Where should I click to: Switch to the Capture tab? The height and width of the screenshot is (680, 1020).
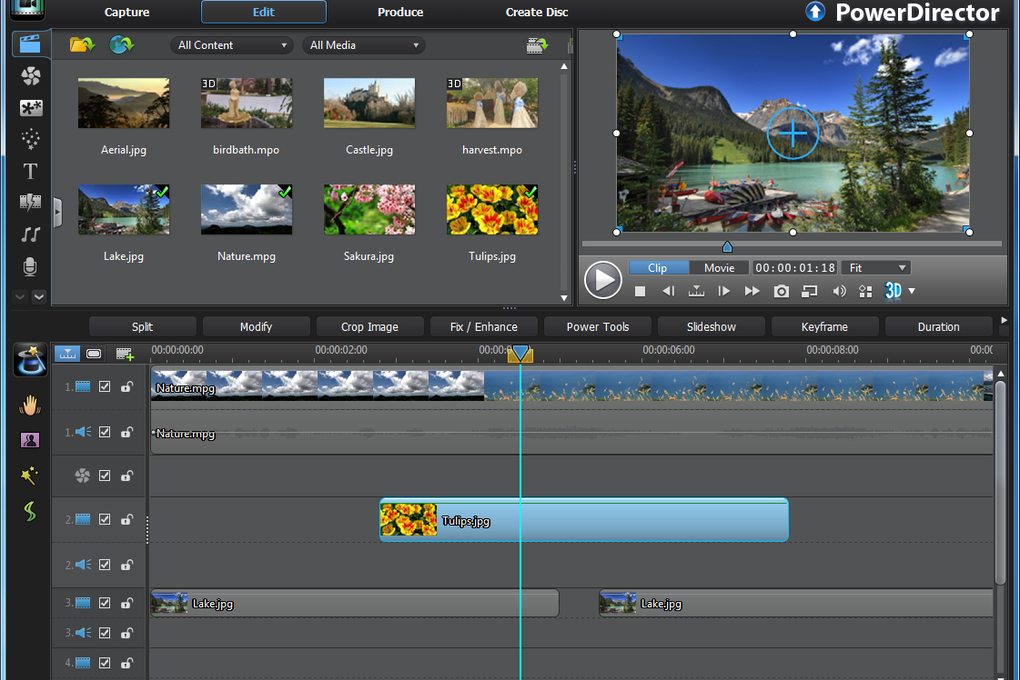pyautogui.click(x=127, y=12)
